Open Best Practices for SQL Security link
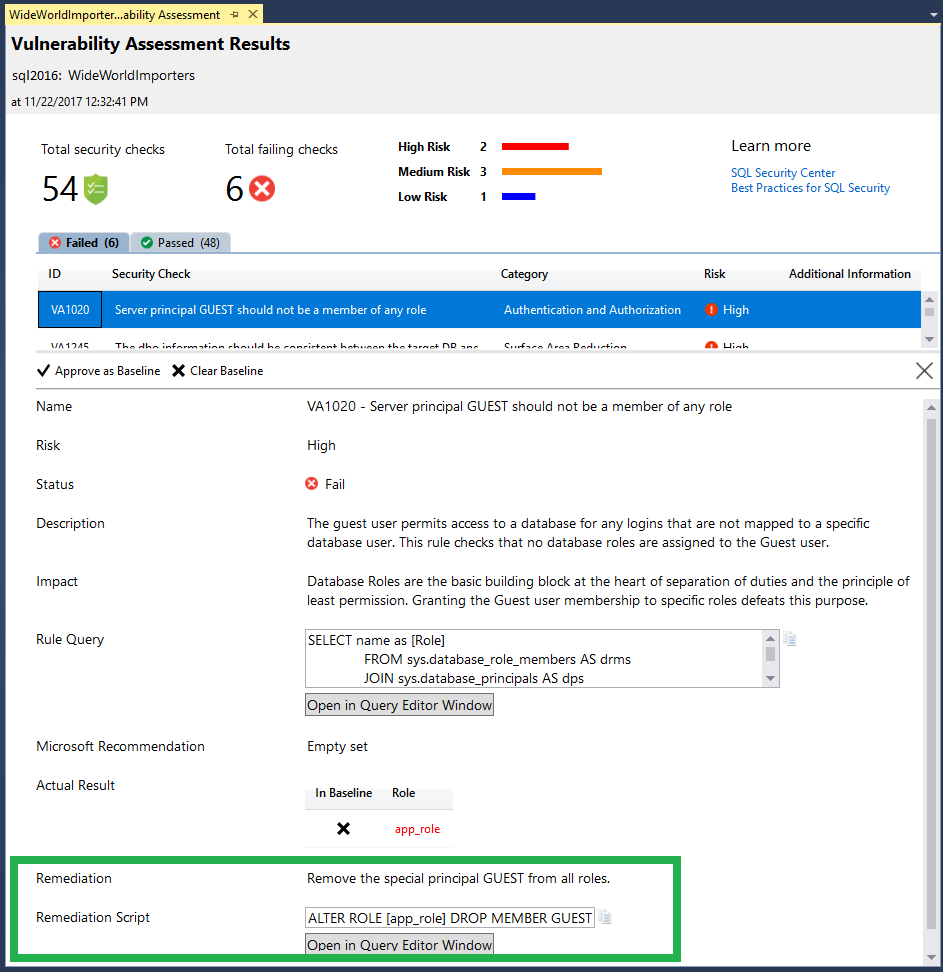The width and height of the screenshot is (943, 972). (808, 187)
